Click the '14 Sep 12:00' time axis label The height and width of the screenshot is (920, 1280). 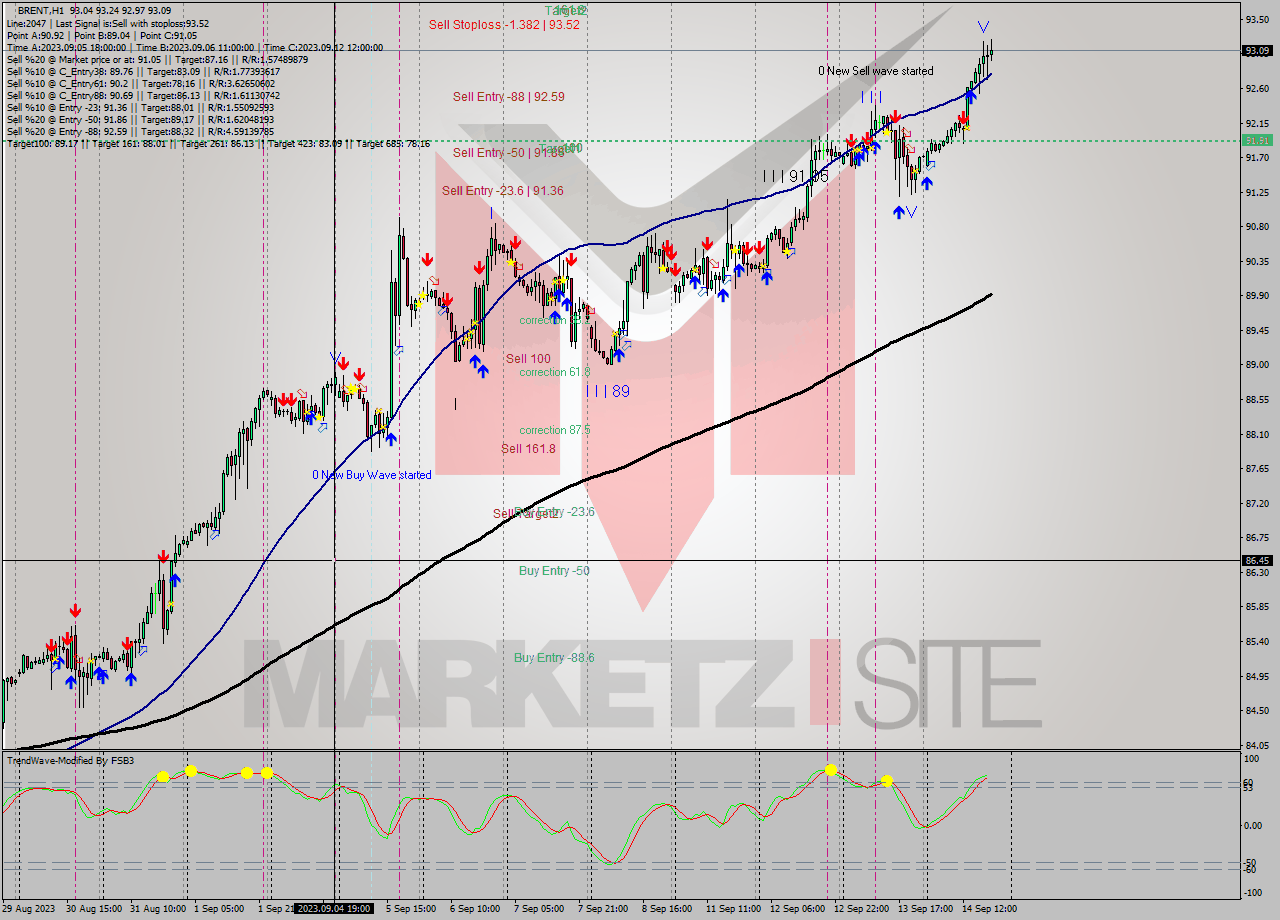989,908
